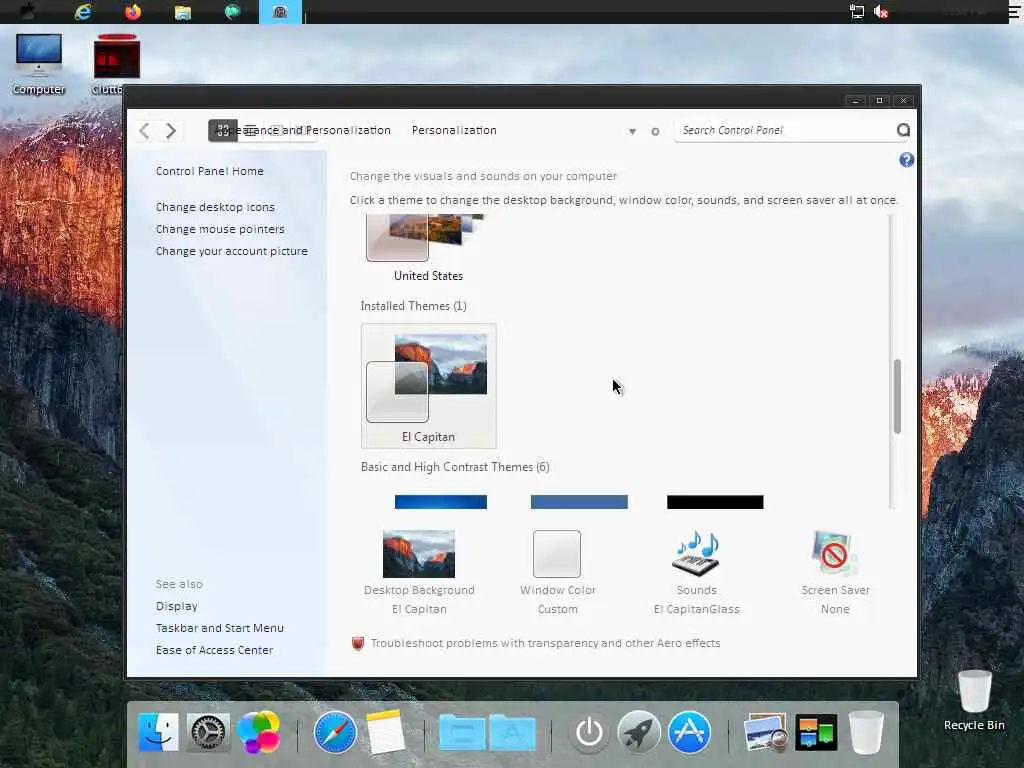Open Desktop Background settings
The width and height of the screenshot is (1024, 768).
pyautogui.click(x=419, y=573)
